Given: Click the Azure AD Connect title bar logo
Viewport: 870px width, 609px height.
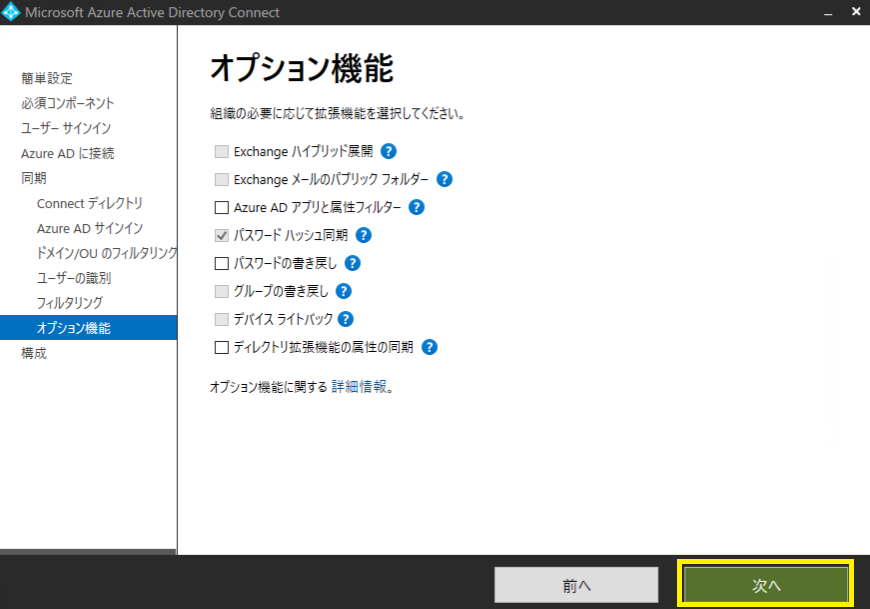Looking at the screenshot, I should tap(11, 12).
